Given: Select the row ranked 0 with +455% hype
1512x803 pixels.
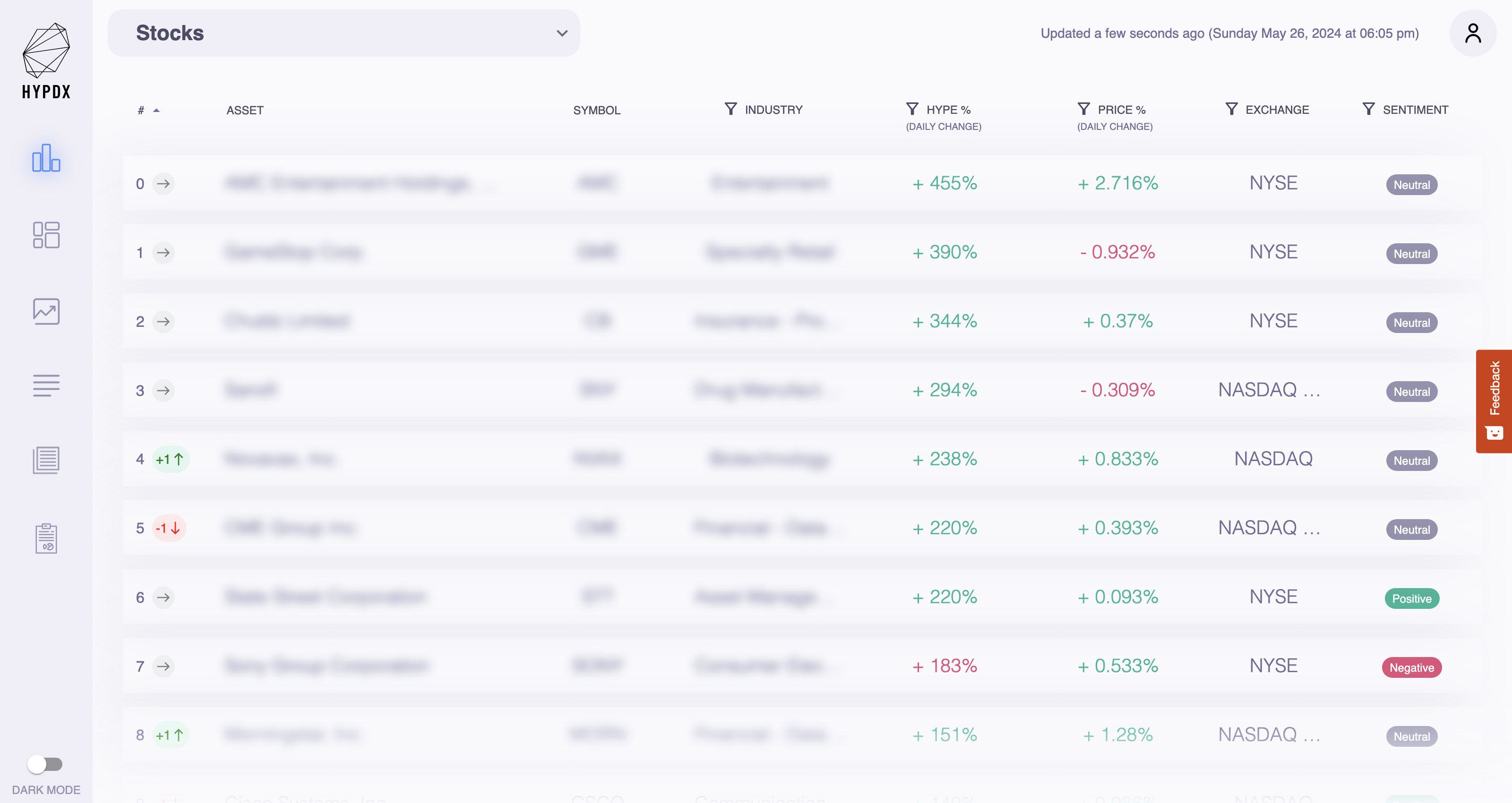Looking at the screenshot, I should [x=801, y=183].
